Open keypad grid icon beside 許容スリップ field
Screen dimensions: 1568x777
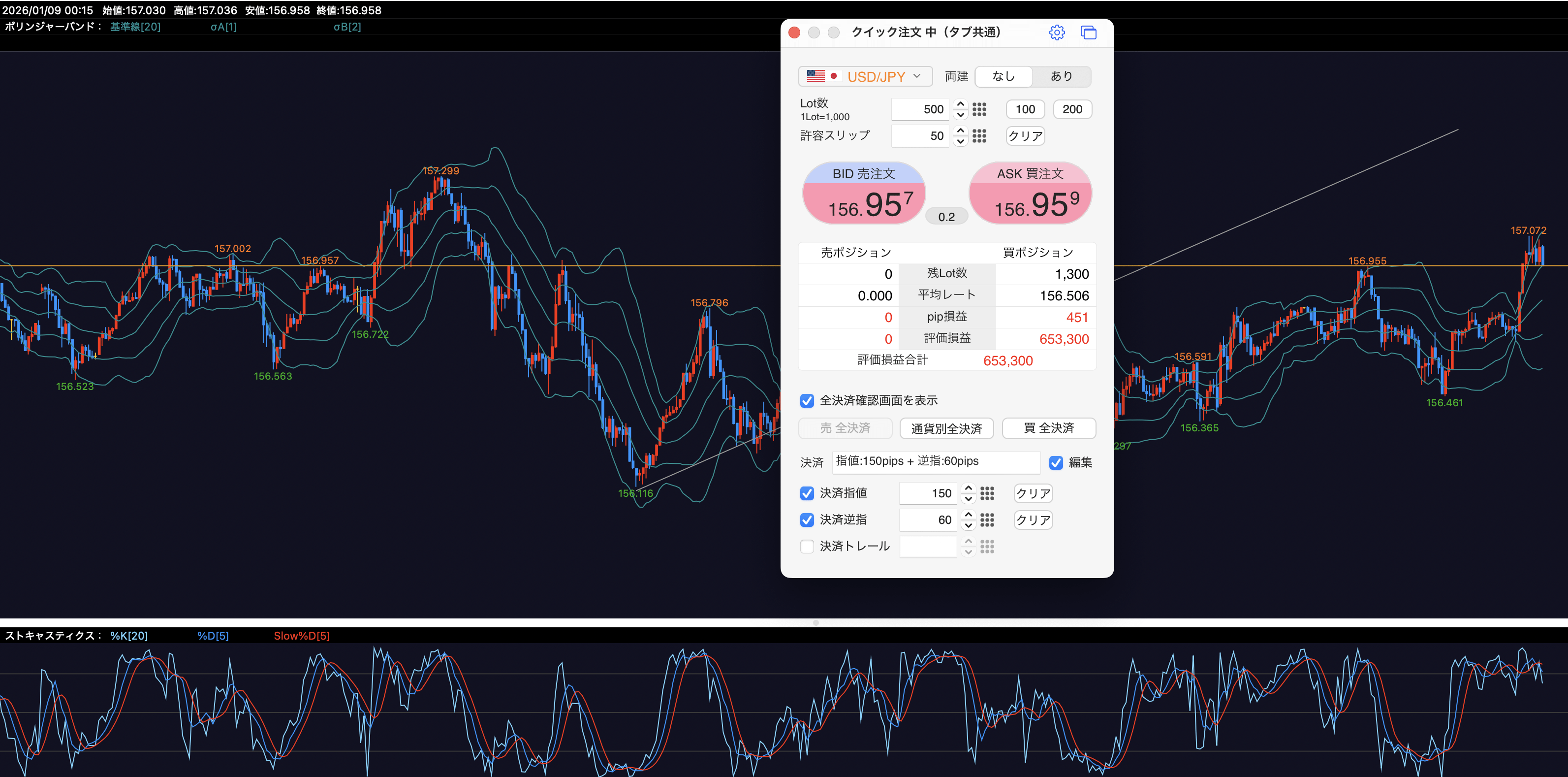click(x=979, y=136)
